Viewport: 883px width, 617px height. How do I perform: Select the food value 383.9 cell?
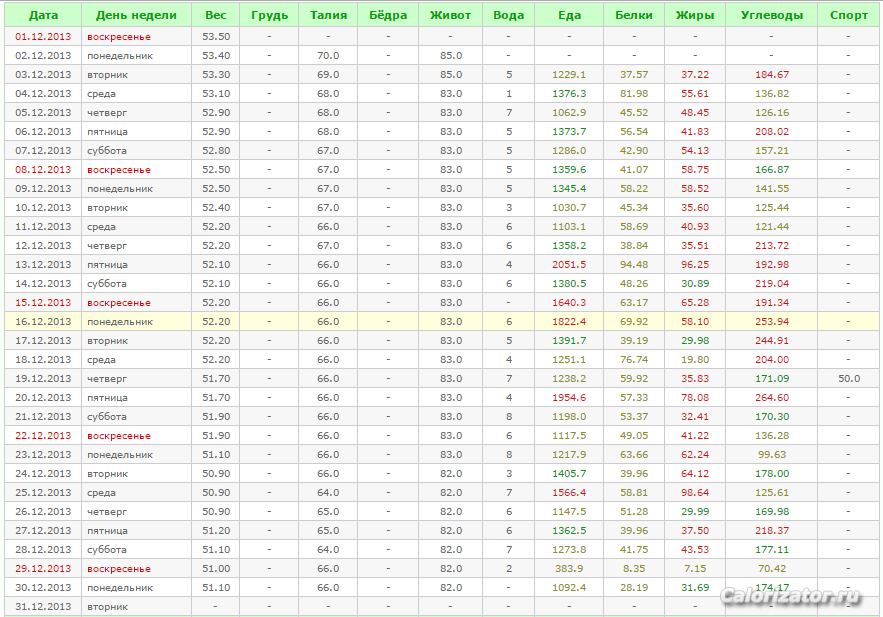point(569,568)
